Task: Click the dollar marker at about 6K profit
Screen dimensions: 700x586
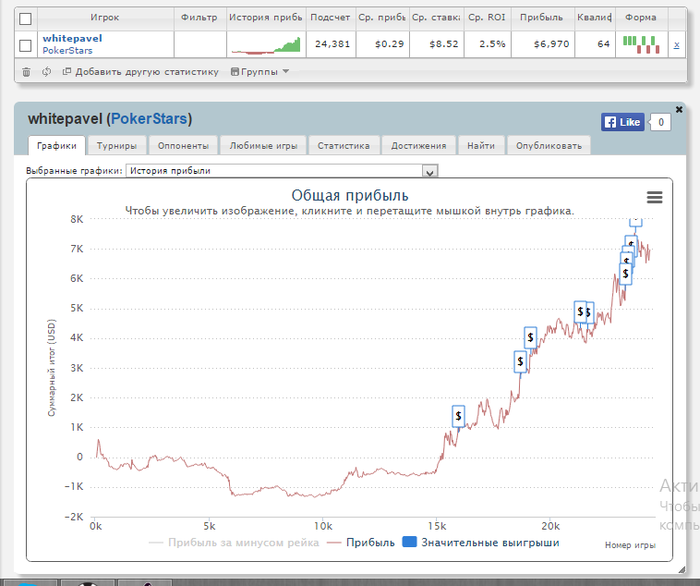Action: (x=625, y=274)
